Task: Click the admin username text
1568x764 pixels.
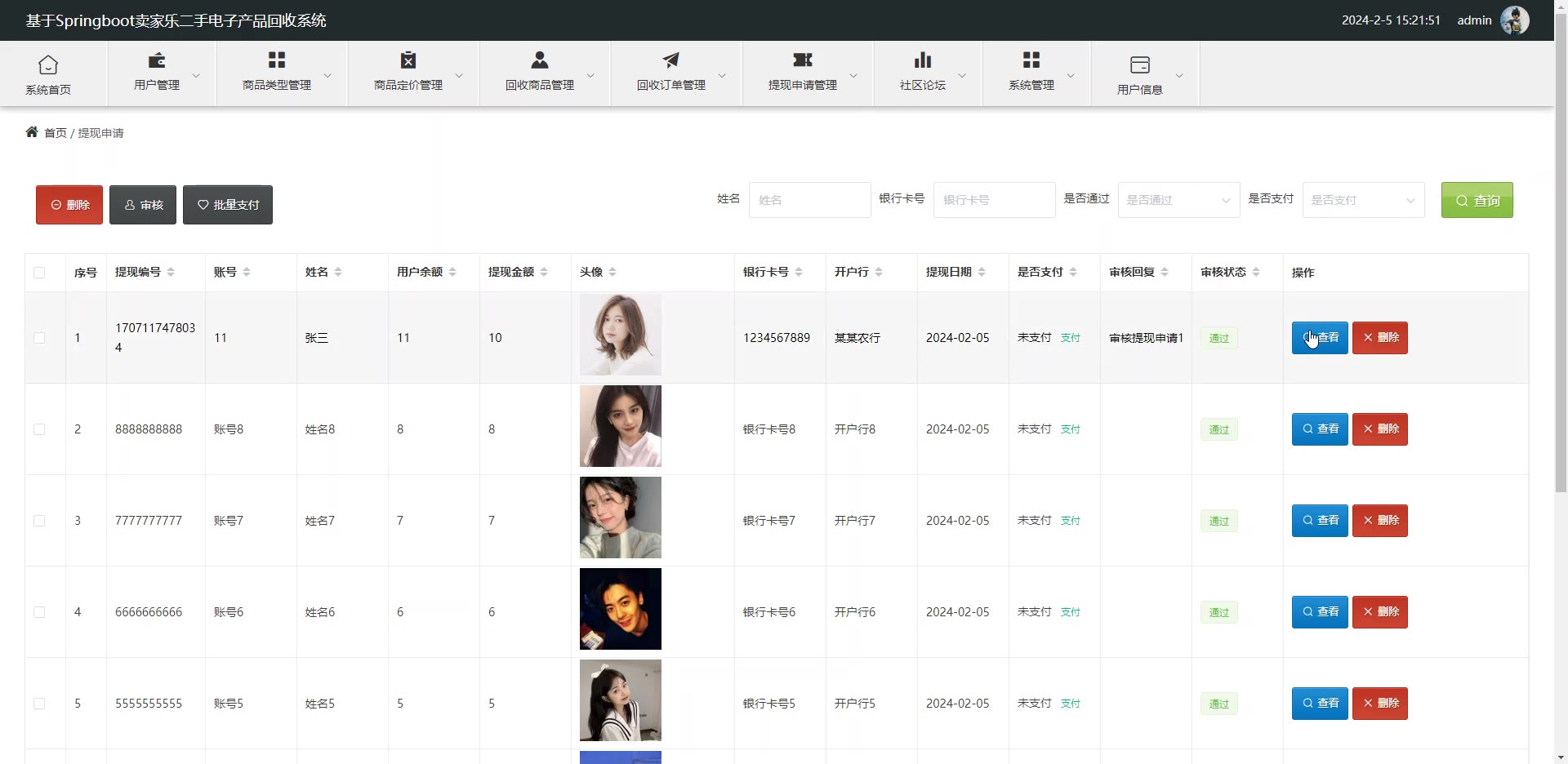Action: pos(1474,20)
